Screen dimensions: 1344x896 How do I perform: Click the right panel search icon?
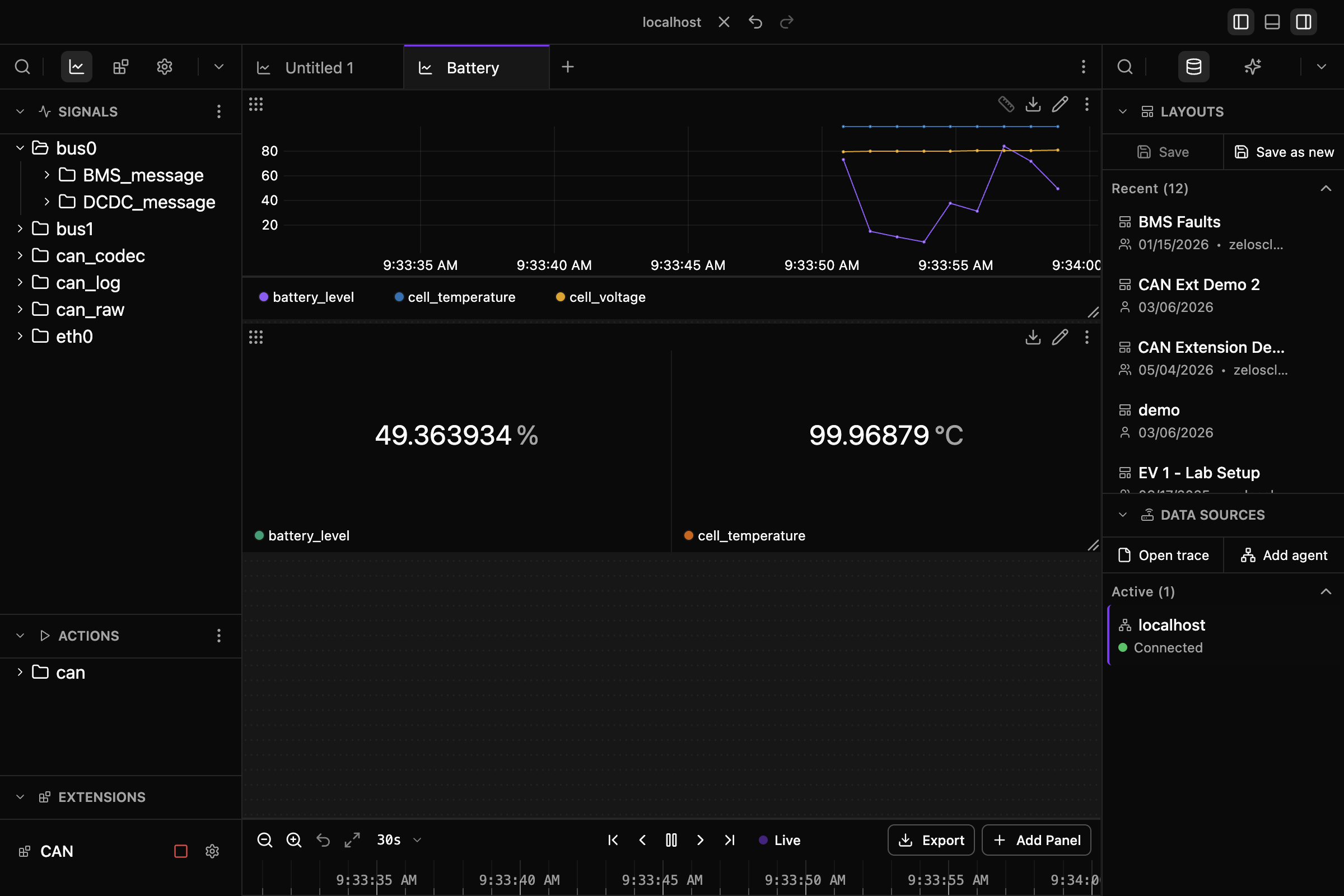1124,67
